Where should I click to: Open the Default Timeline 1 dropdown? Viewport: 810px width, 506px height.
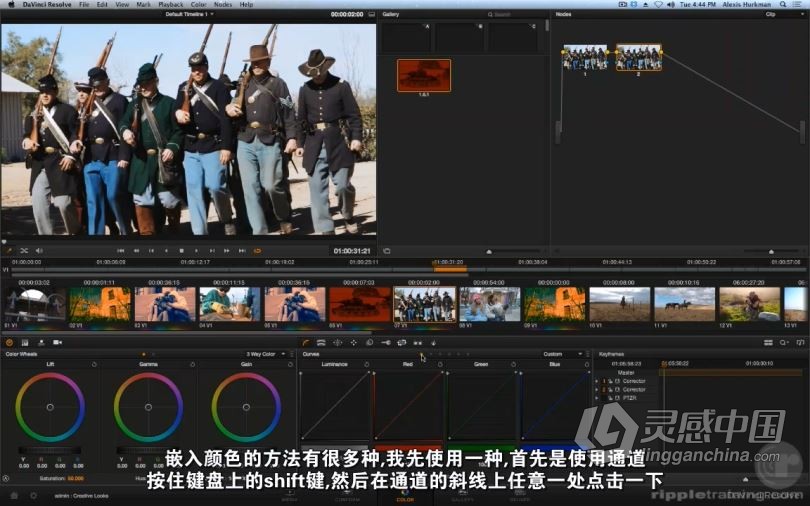point(189,14)
